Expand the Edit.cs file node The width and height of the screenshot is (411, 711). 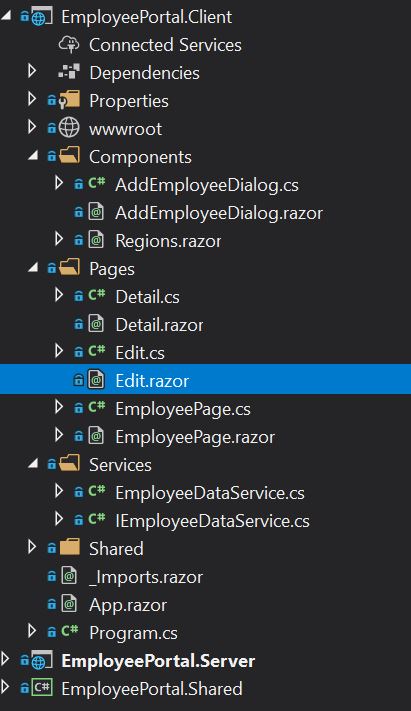coord(59,352)
